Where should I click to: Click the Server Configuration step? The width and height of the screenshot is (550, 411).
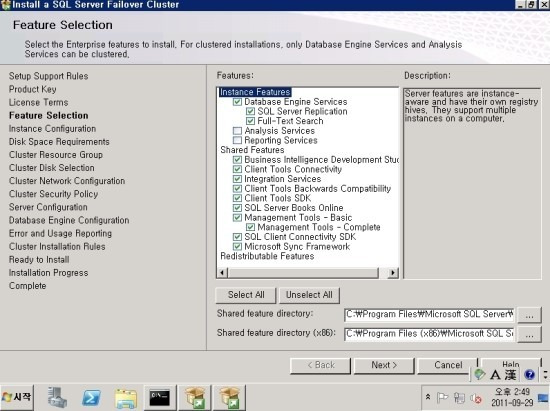pyautogui.click(x=48, y=207)
